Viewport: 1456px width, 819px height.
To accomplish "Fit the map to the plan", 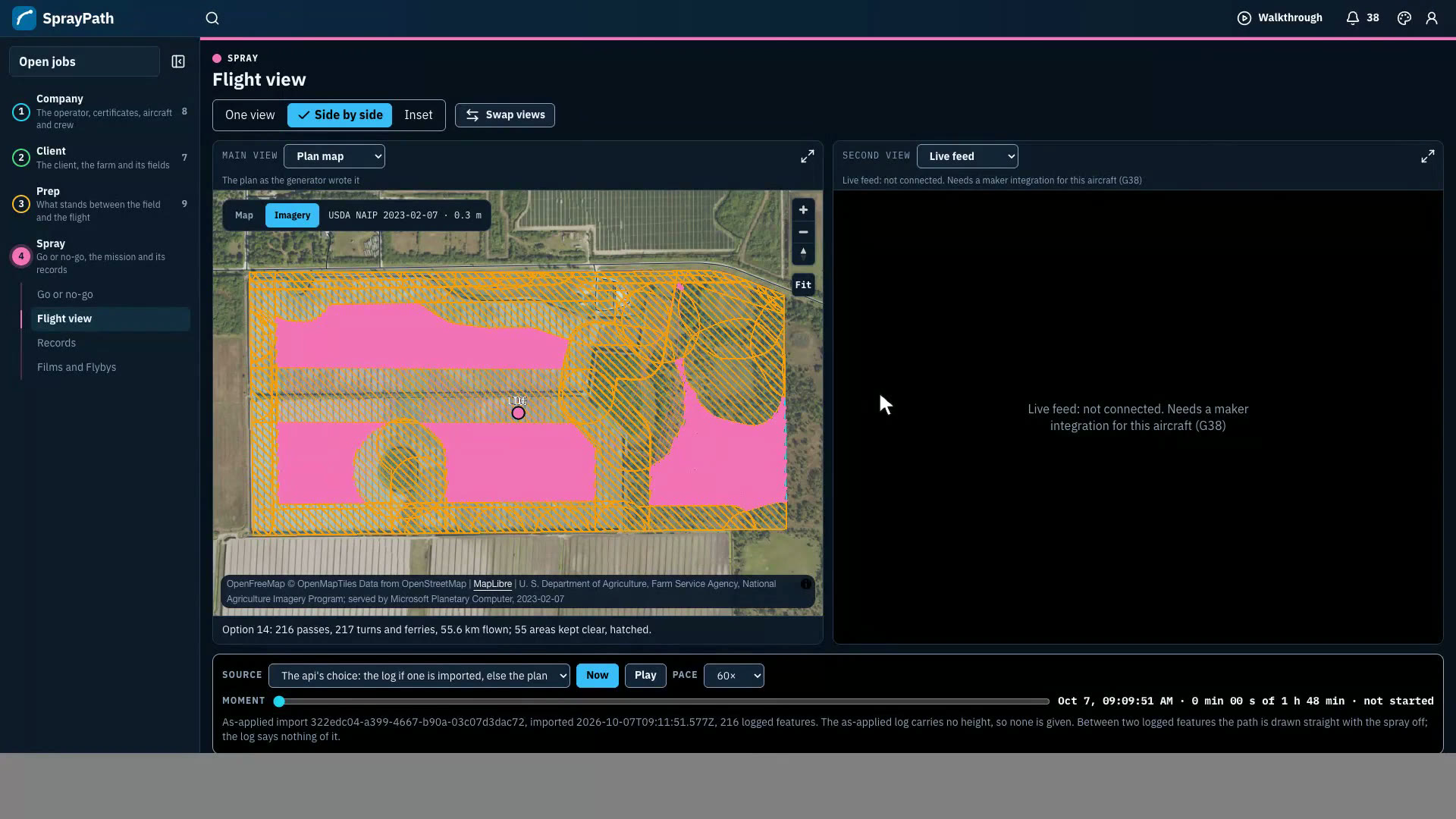I will 803,285.
